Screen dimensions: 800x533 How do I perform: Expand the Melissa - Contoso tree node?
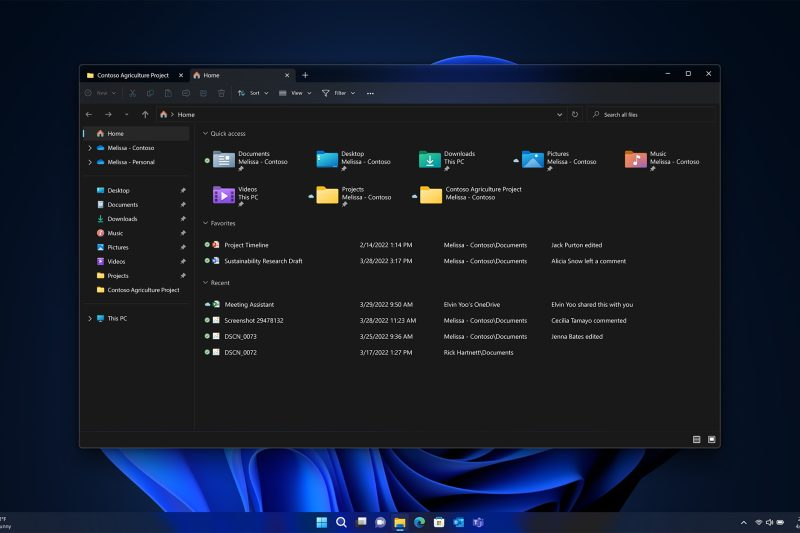(x=89, y=148)
